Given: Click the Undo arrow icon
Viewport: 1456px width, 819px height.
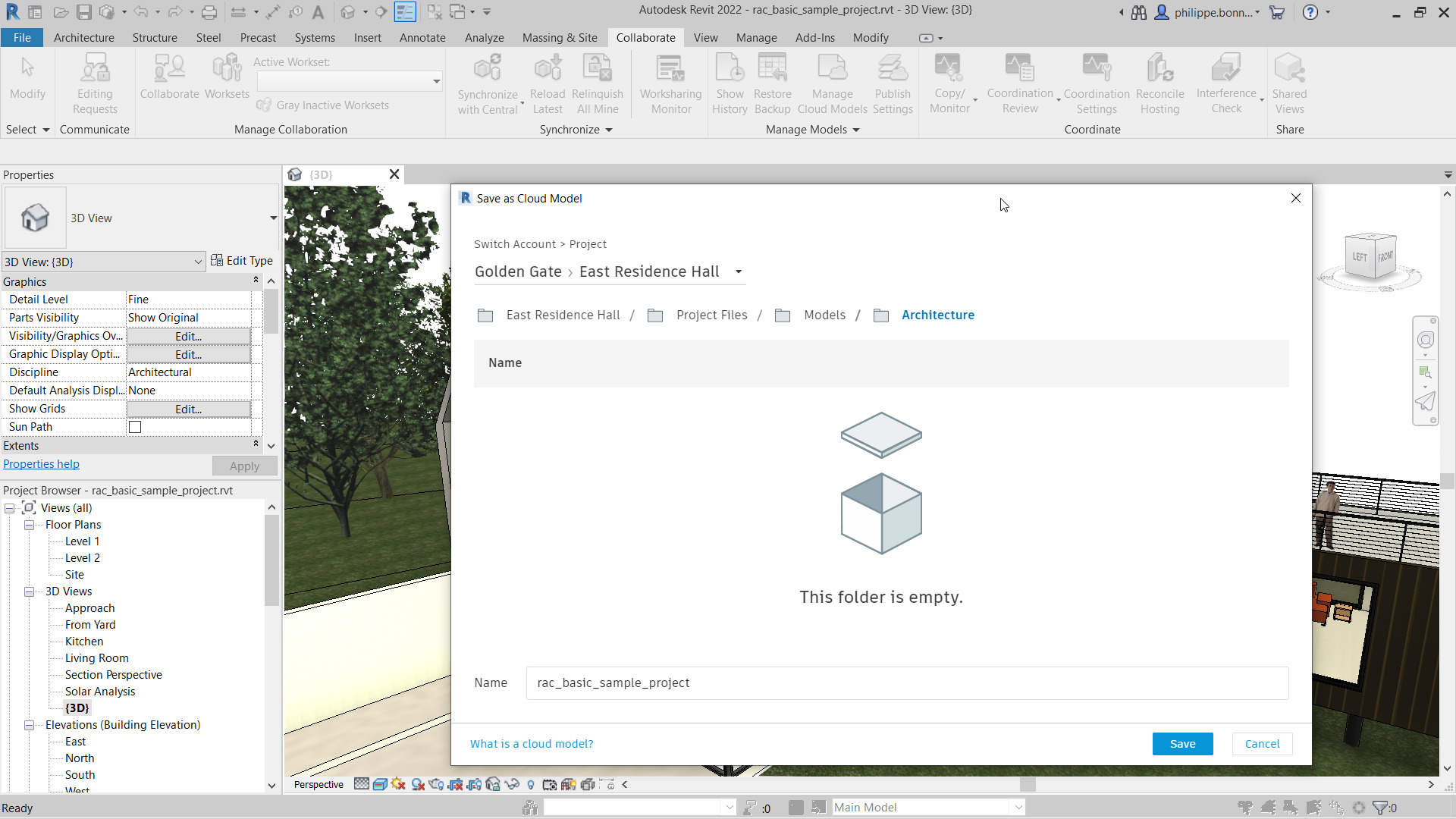Looking at the screenshot, I should (141, 12).
